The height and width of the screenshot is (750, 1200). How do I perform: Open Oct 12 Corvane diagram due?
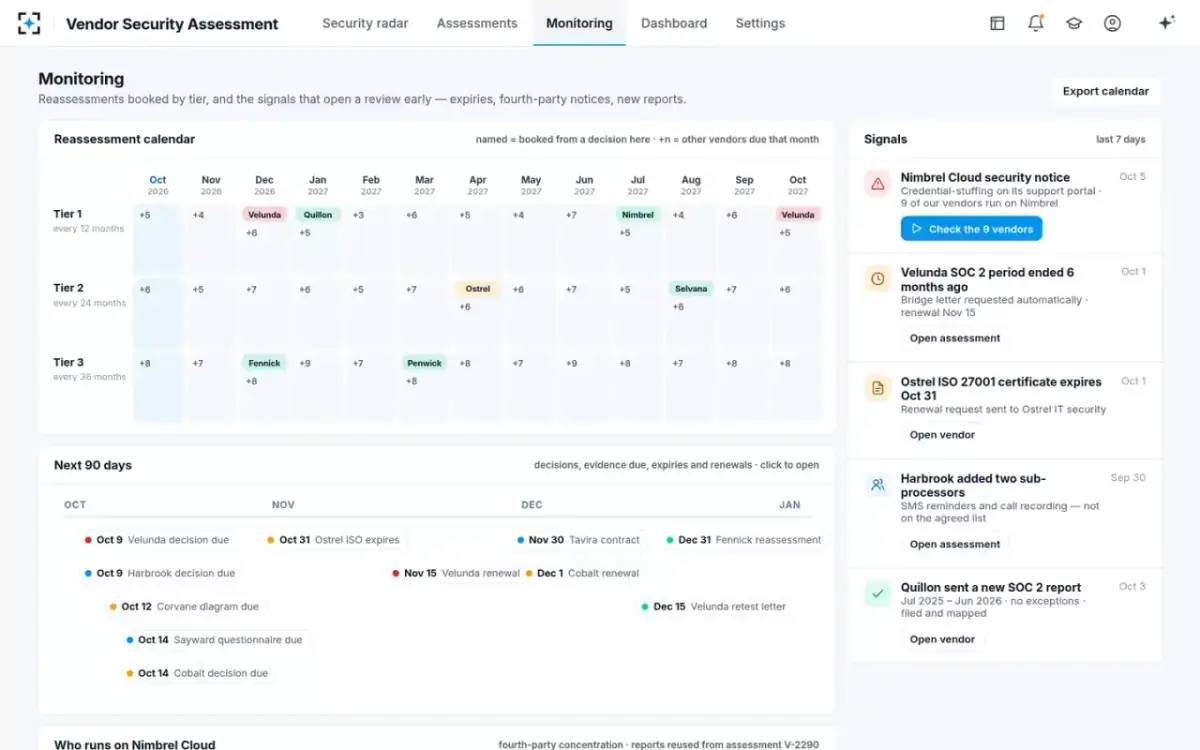tap(184, 606)
